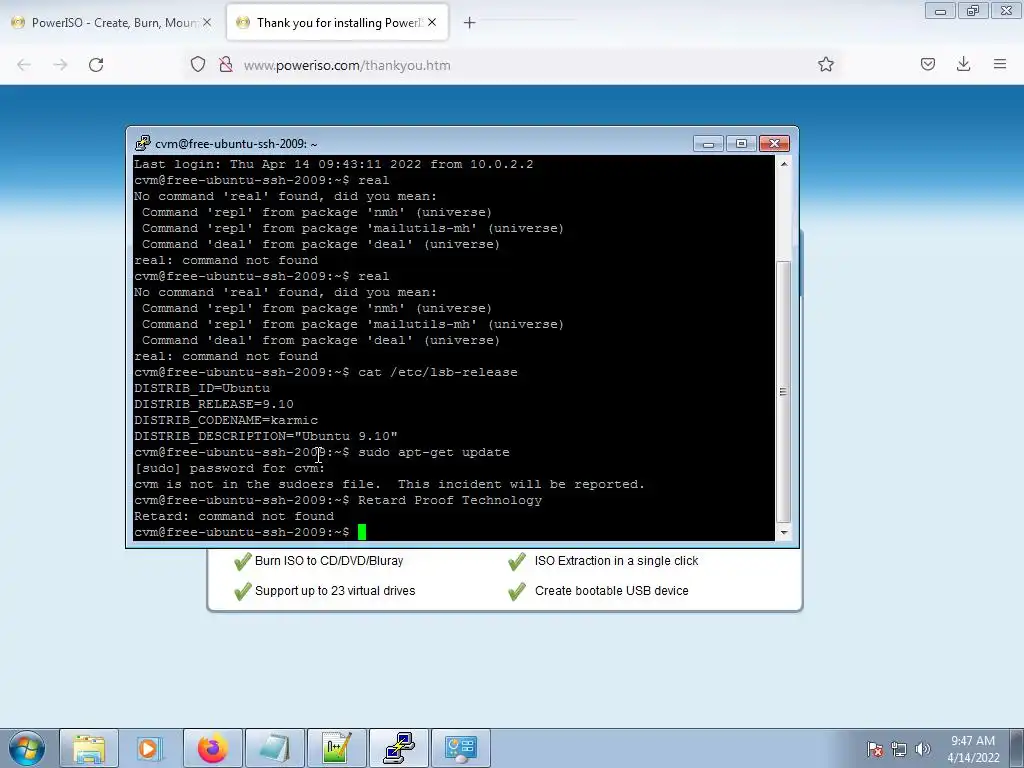Open tracking protection shield info
This screenshot has width=1024, height=768.
[x=198, y=65]
